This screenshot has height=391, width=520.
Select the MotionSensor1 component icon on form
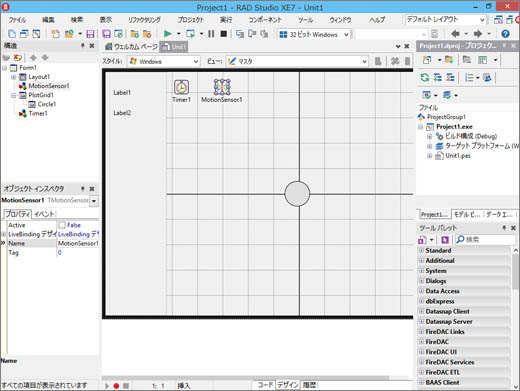click(222, 87)
